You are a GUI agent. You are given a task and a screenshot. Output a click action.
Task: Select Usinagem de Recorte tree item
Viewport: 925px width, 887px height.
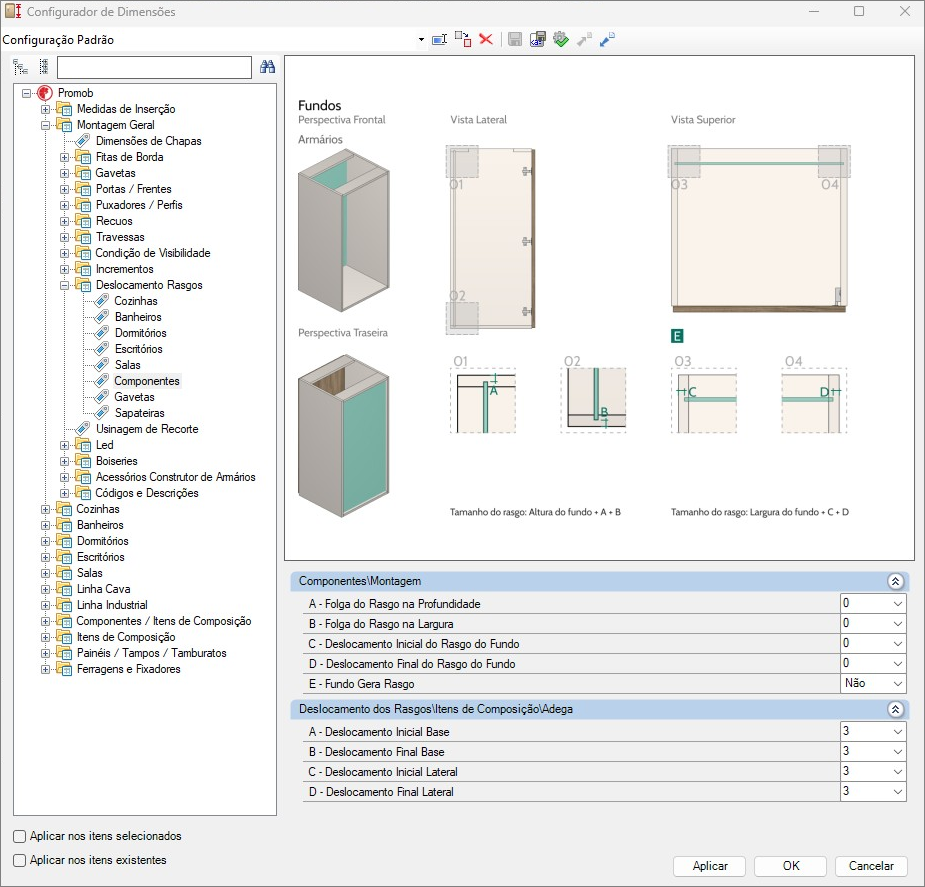pyautogui.click(x=146, y=429)
